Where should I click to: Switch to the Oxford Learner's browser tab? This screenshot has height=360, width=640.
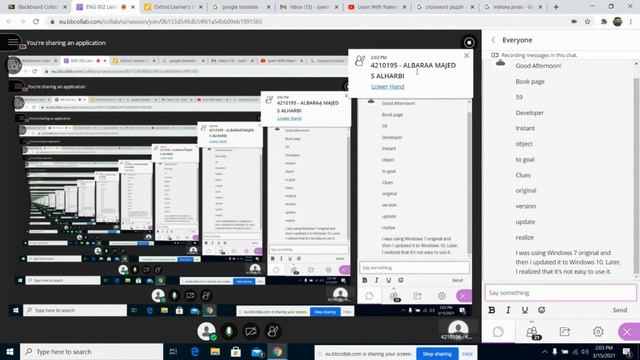point(173,7)
